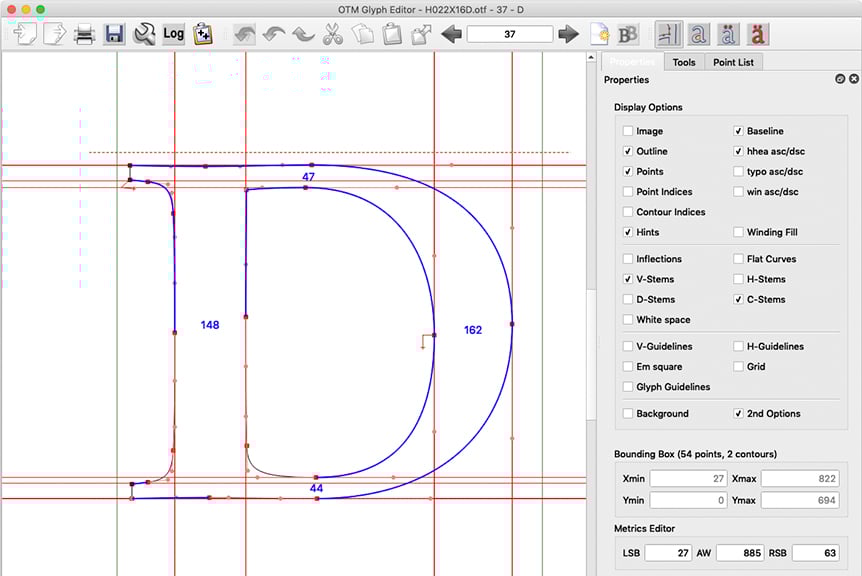This screenshot has height=576, width=862.
Task: Click the import file toolbar icon
Action: pos(25,34)
